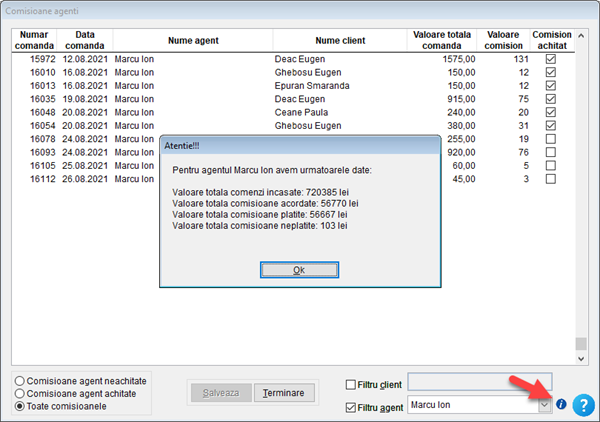Click the blue info icon
The height and width of the screenshot is (422, 600).
point(561,405)
